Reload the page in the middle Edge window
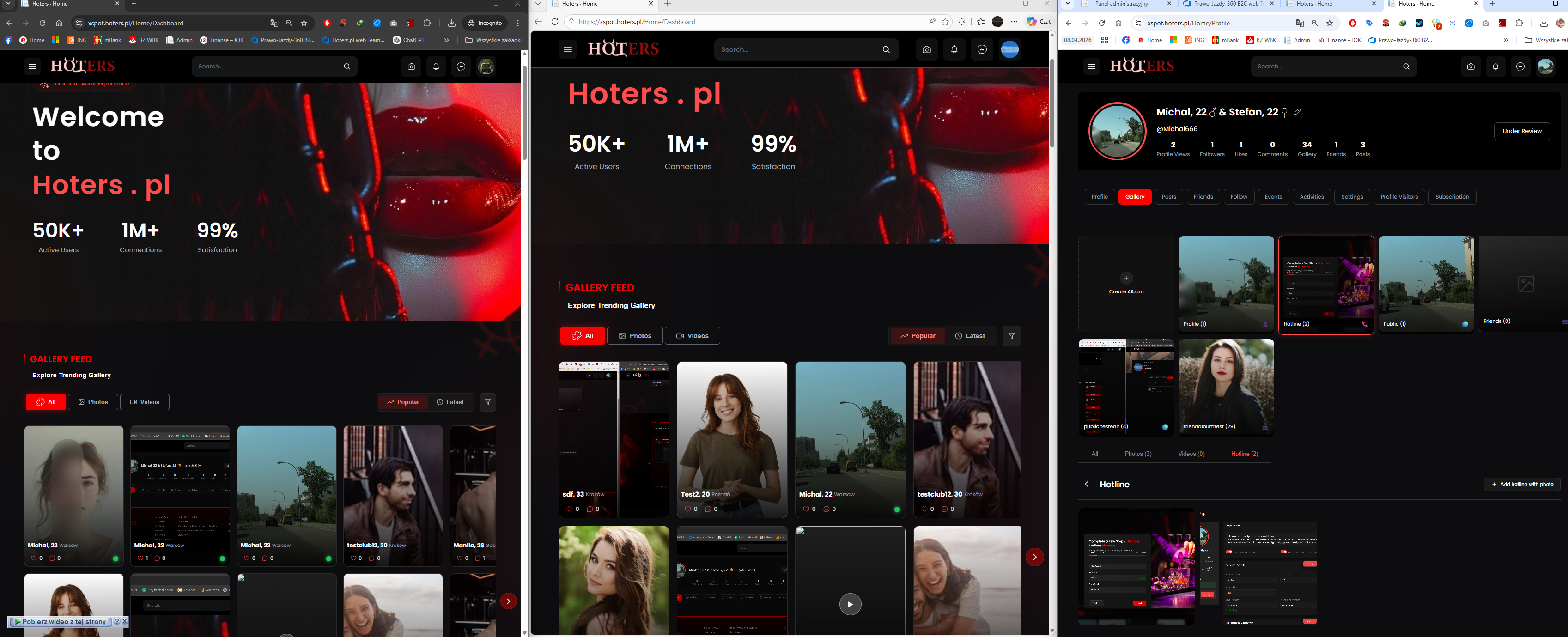Screen dimensions: 1568x637 pyautogui.click(x=554, y=22)
